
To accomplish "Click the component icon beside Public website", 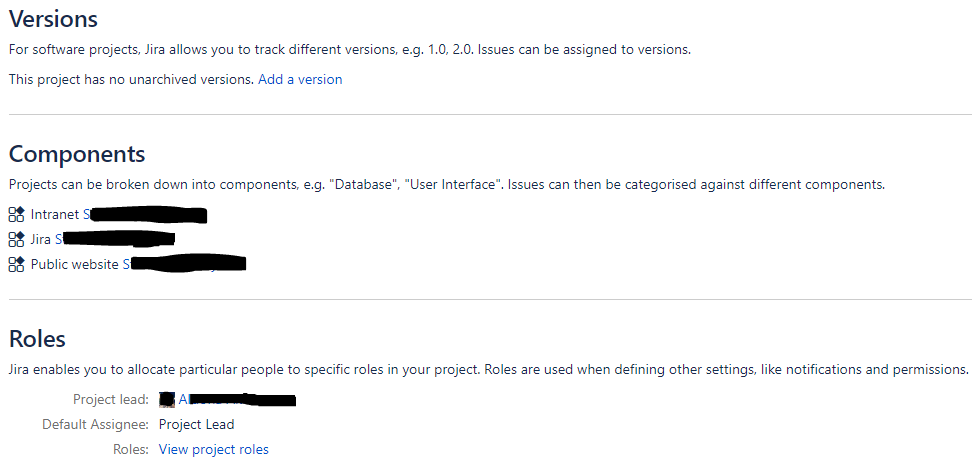I will [16, 265].
